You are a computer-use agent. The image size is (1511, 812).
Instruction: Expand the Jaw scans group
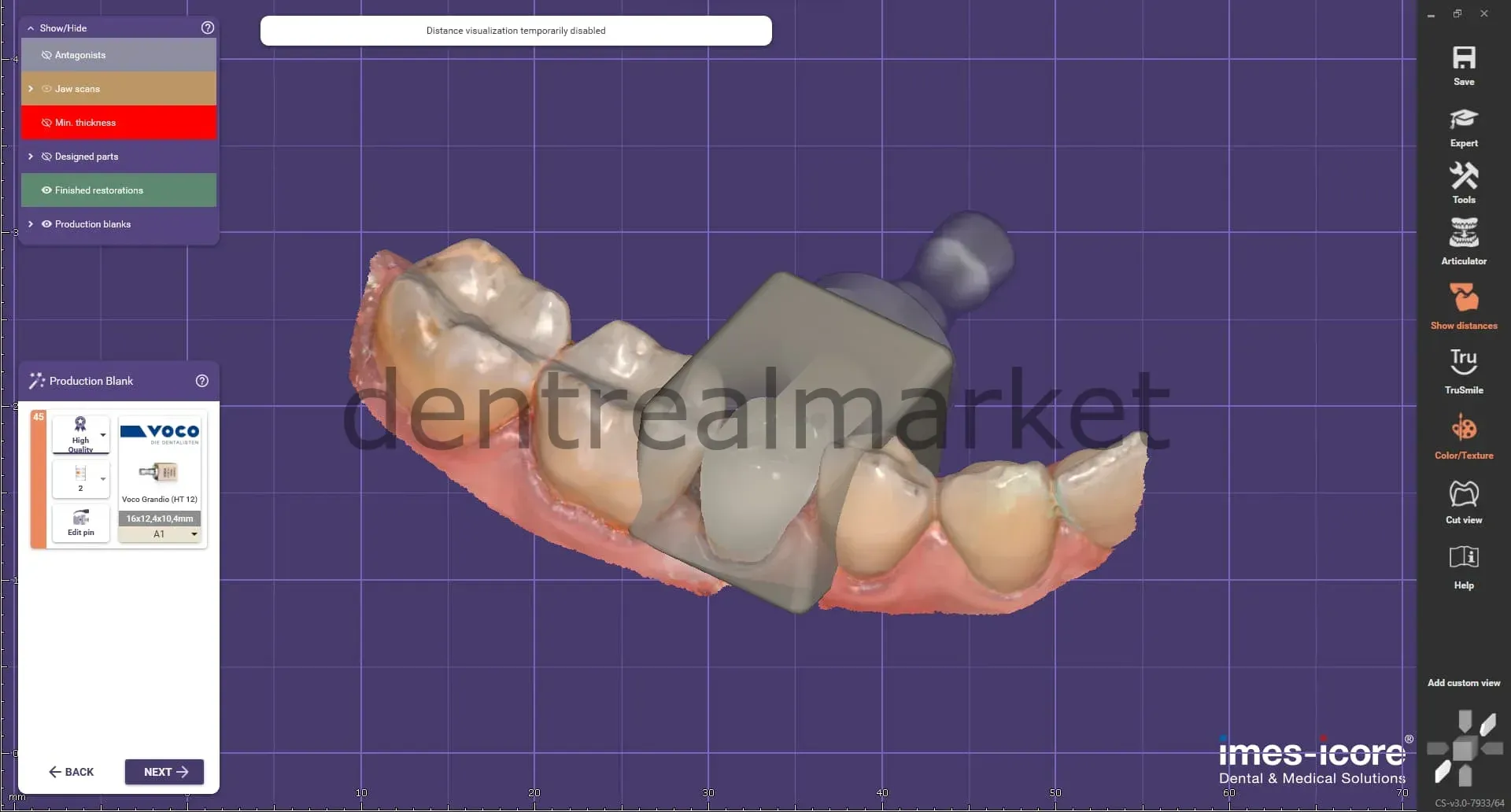(x=31, y=89)
